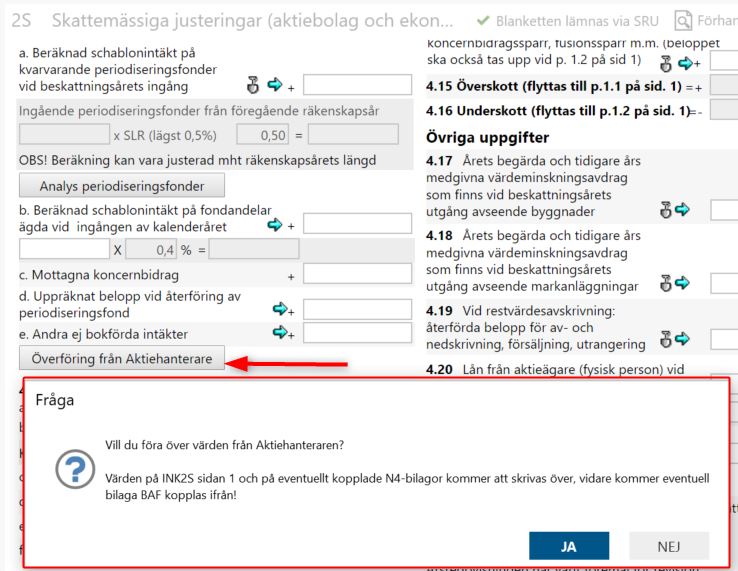
Task: Click amount field for d. Uppräknat belopp
Action: pyautogui.click(x=357, y=309)
